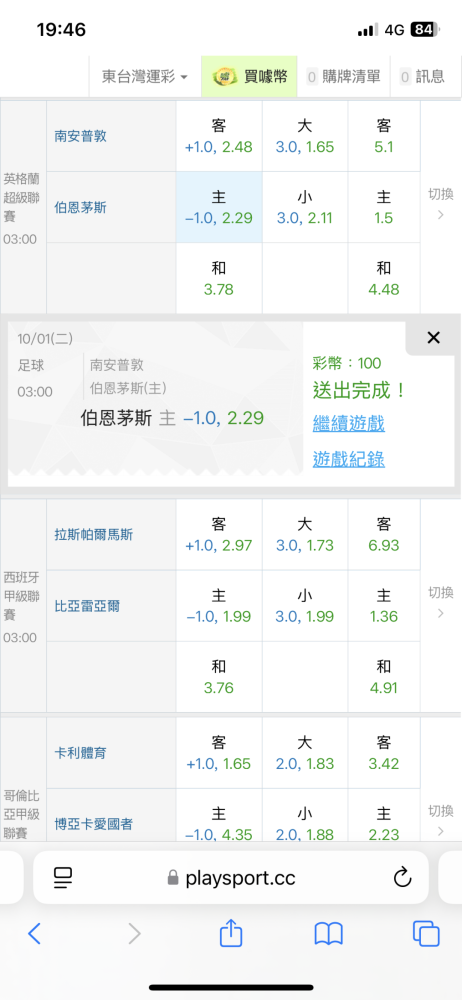Tap Safari back arrow
The width and height of the screenshot is (462, 1000).
[34, 934]
